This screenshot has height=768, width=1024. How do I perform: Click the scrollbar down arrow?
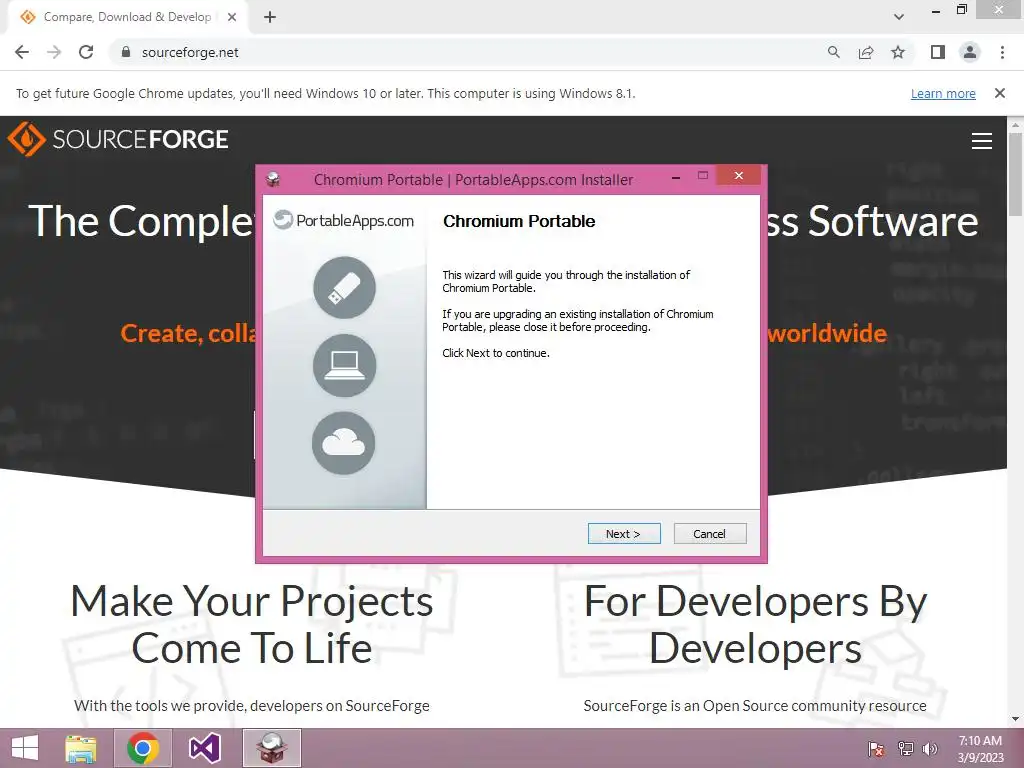(x=1016, y=720)
